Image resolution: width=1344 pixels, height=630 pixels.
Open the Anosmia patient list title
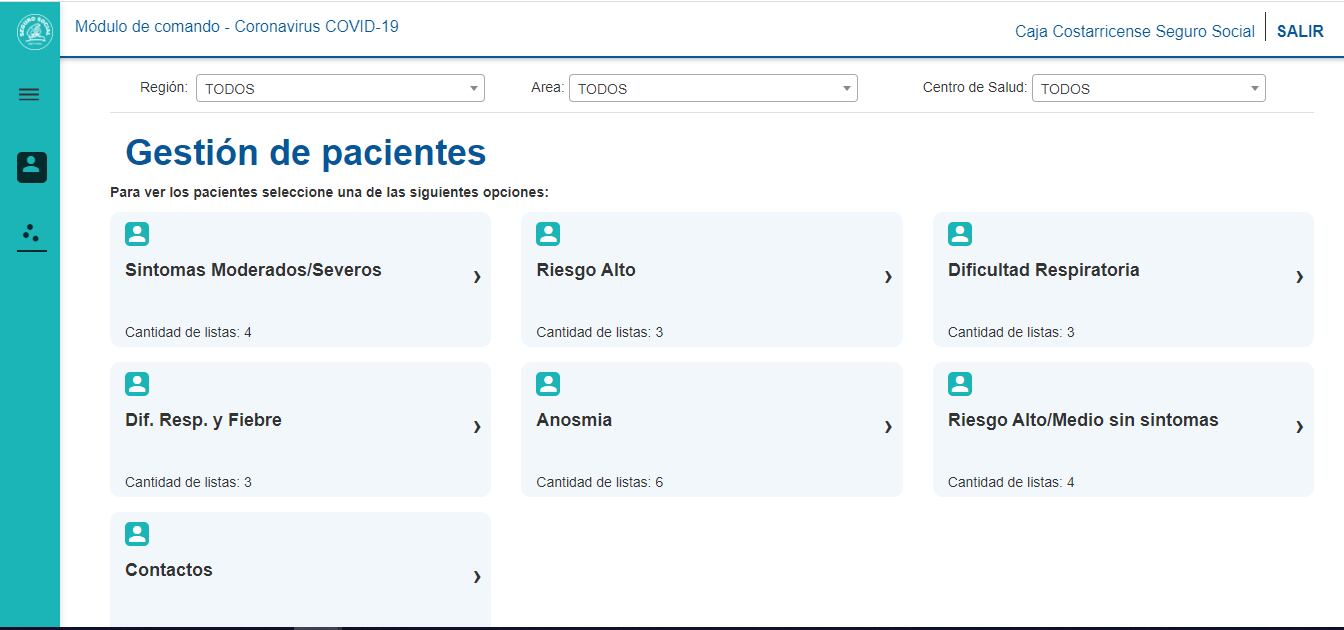click(574, 420)
